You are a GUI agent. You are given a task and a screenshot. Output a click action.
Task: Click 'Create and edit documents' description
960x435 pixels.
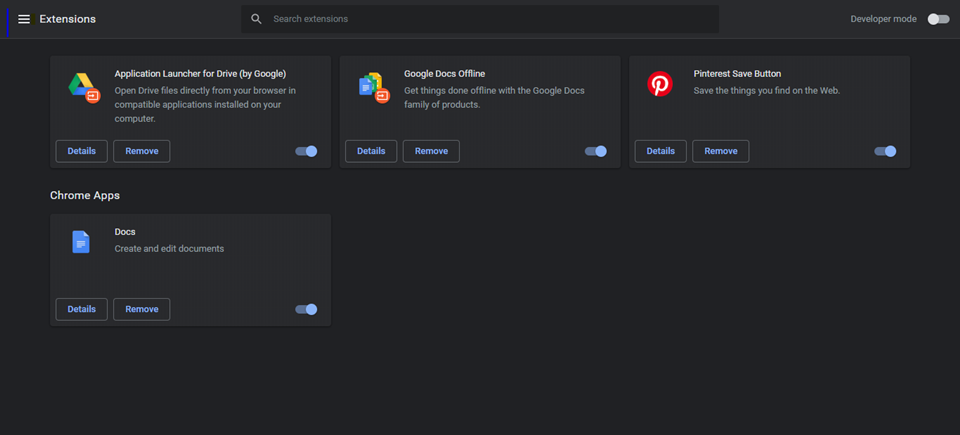pyautogui.click(x=169, y=249)
